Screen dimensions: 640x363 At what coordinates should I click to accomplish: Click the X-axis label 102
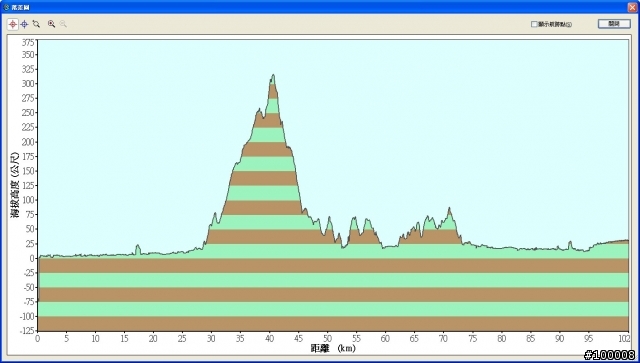tap(623, 339)
